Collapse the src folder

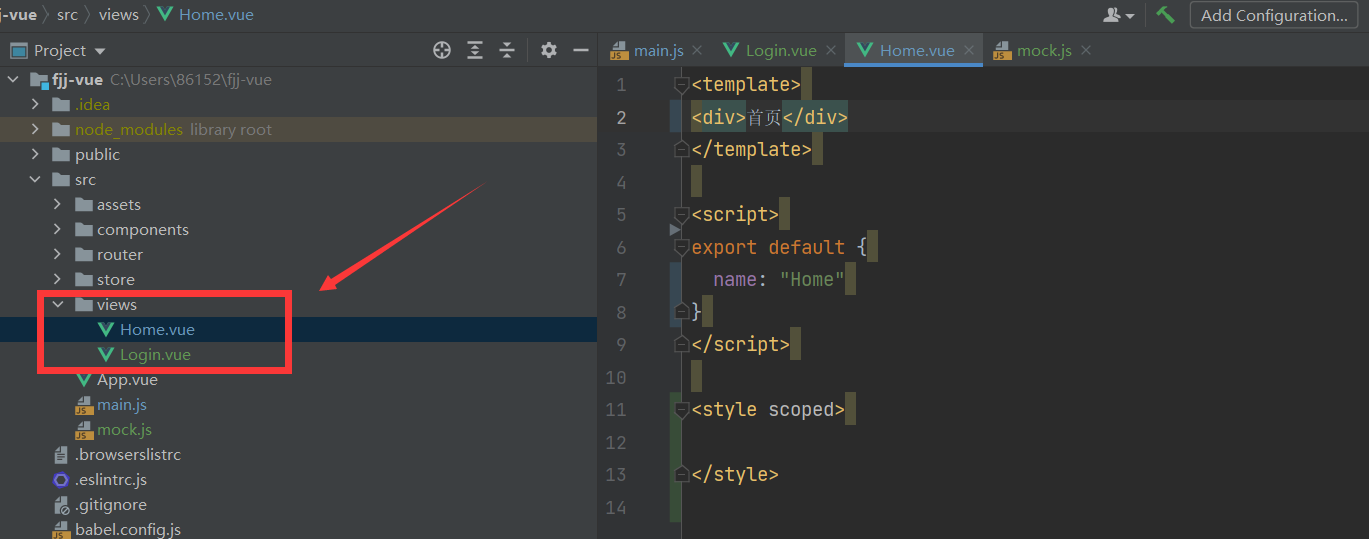click(x=35, y=179)
